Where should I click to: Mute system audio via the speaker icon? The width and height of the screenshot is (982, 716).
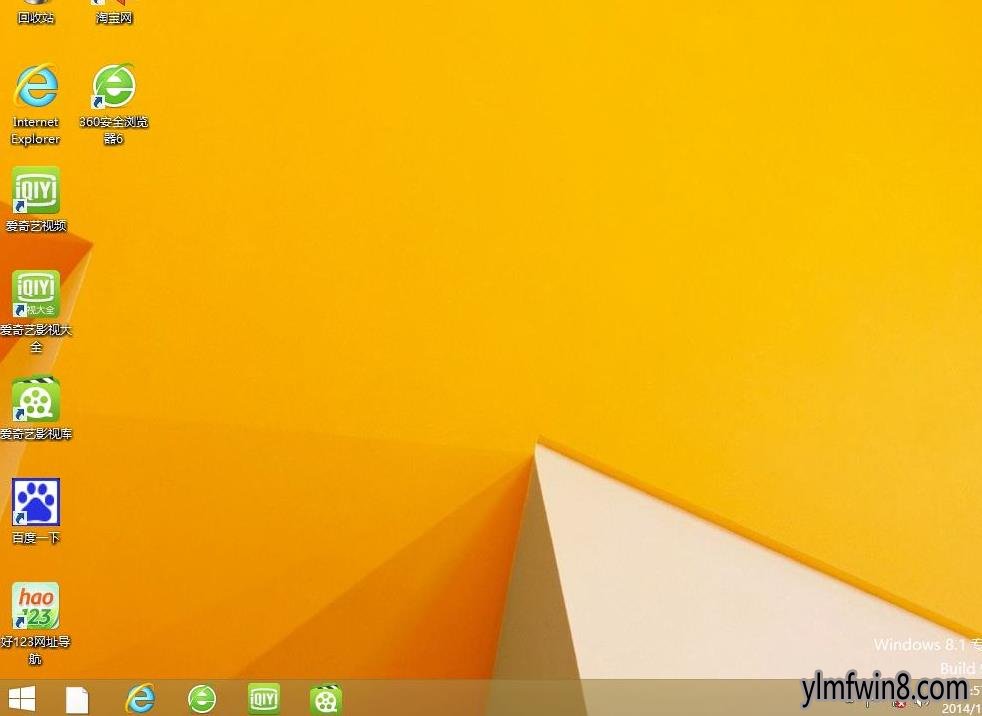point(922,702)
